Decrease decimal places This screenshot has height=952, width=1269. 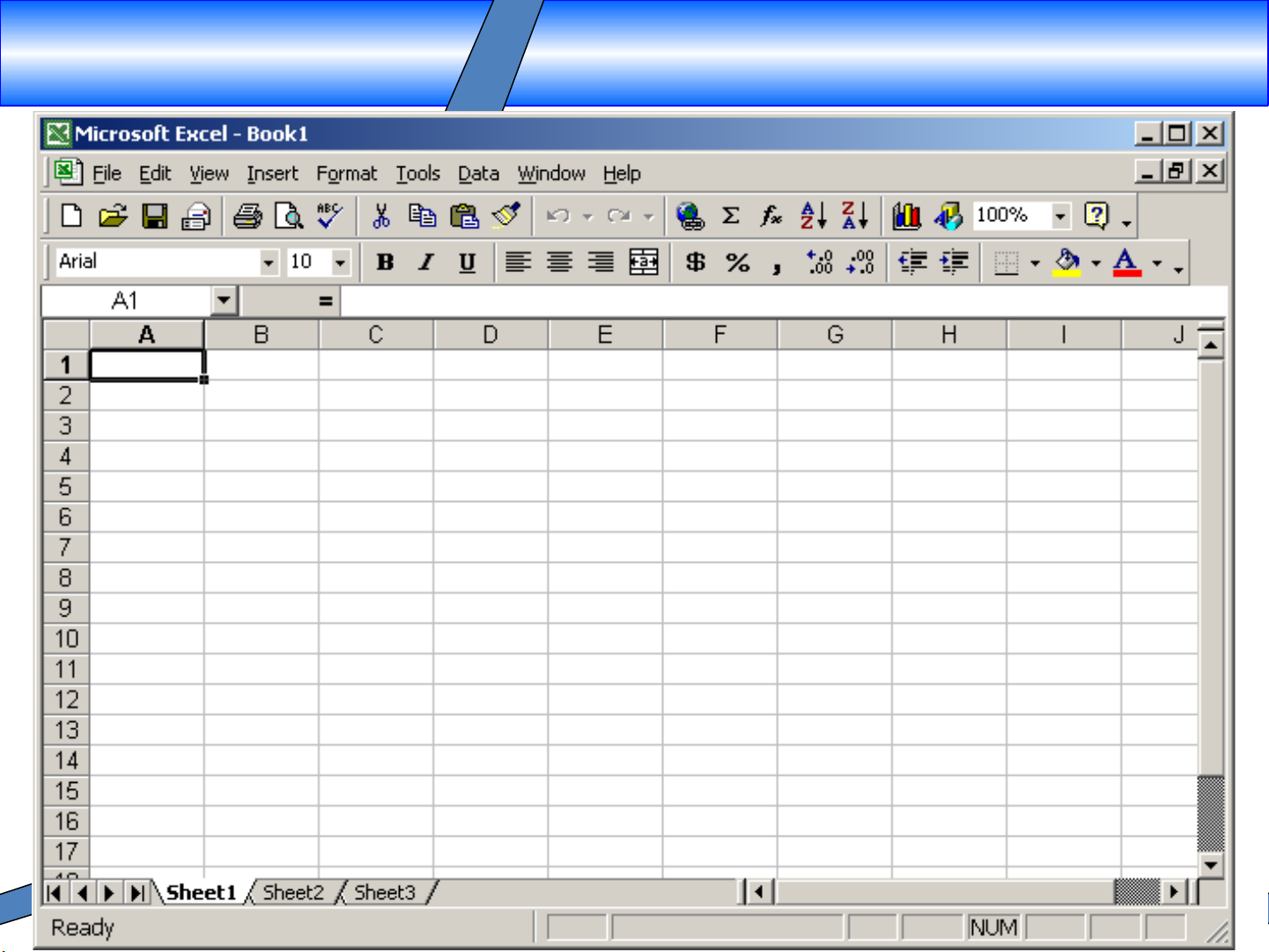tap(860, 262)
